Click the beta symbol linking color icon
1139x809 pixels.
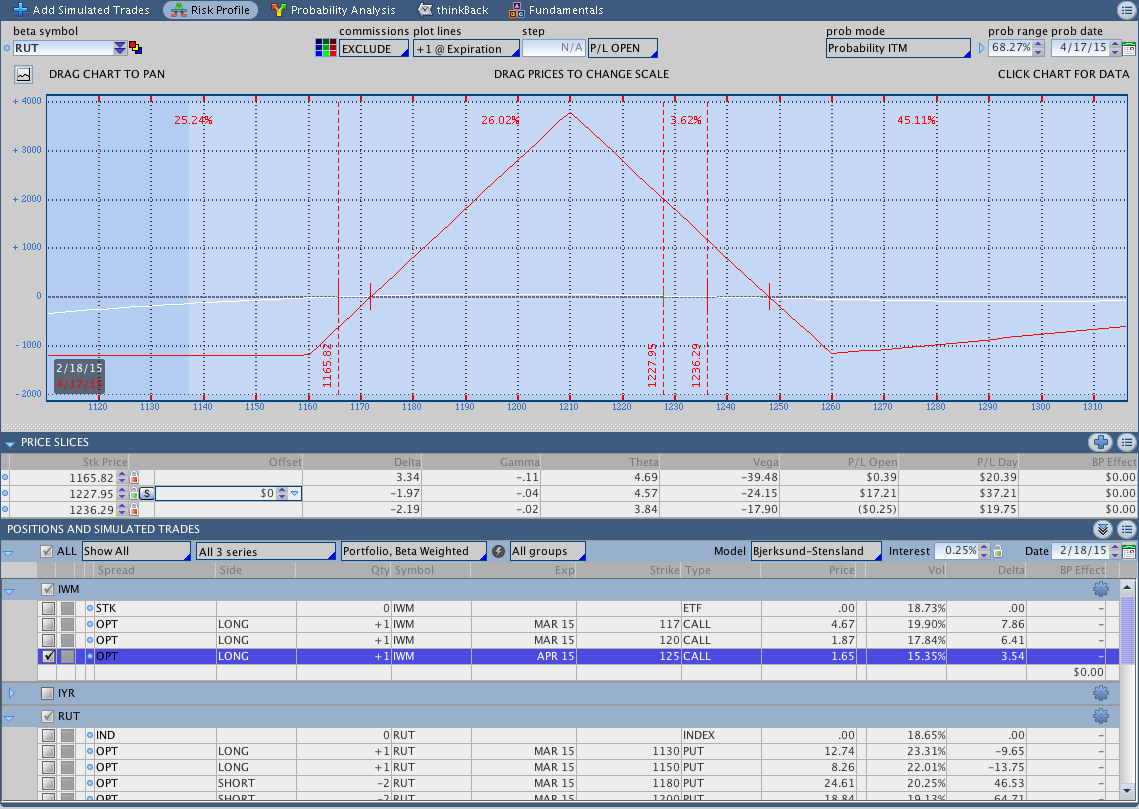pyautogui.click(x=135, y=48)
